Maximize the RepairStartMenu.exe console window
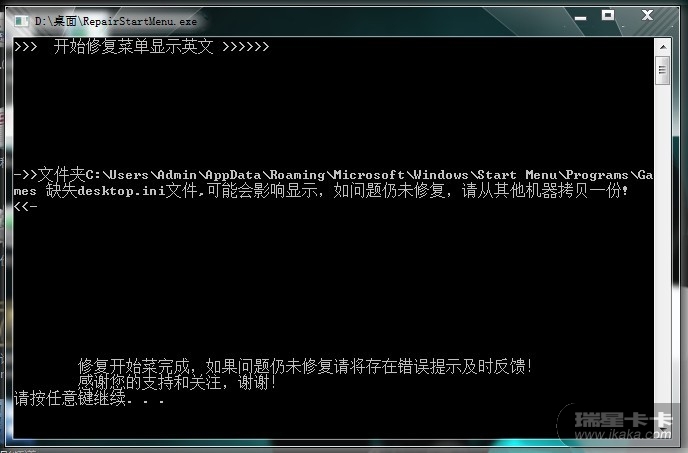This screenshot has width=688, height=453. (x=608, y=15)
